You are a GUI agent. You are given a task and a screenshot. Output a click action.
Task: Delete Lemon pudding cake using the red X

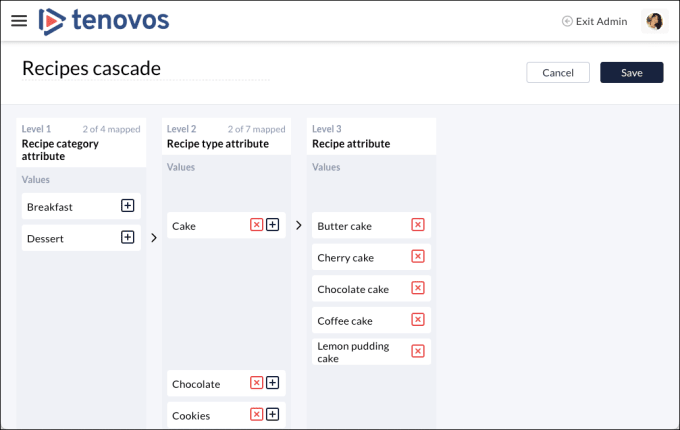click(418, 351)
